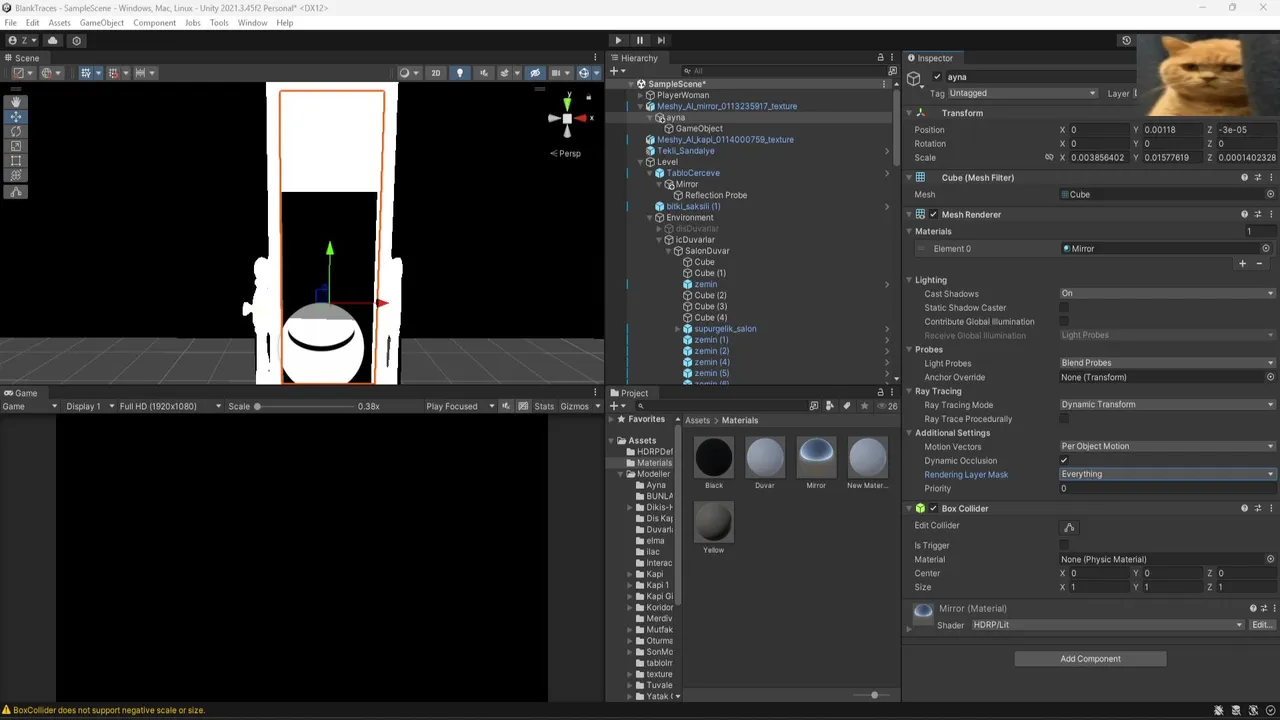1280x720 pixels.
Task: Click the Step frame button
Action: (x=661, y=40)
